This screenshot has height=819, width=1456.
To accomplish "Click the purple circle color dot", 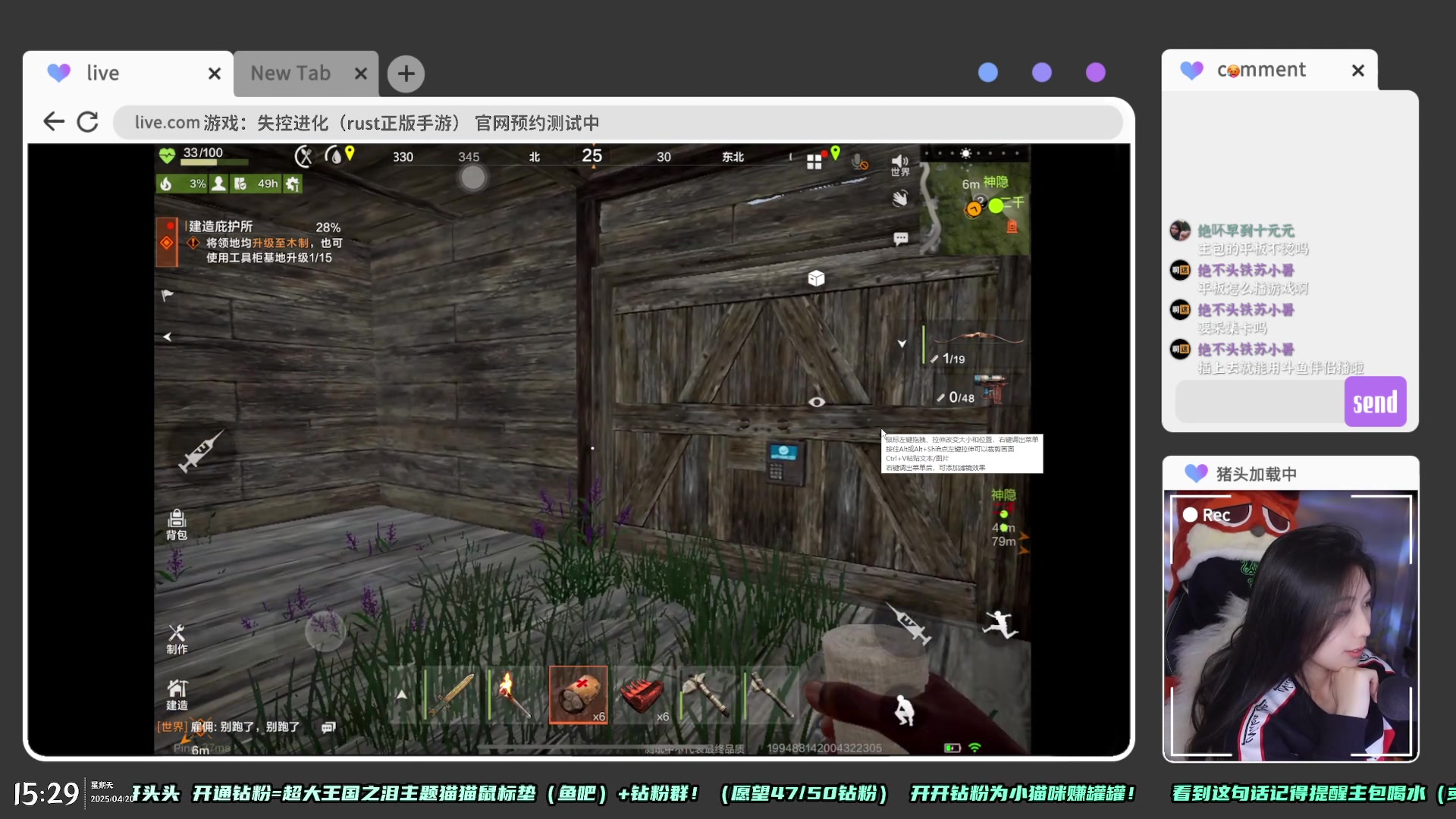I will coord(1096,73).
